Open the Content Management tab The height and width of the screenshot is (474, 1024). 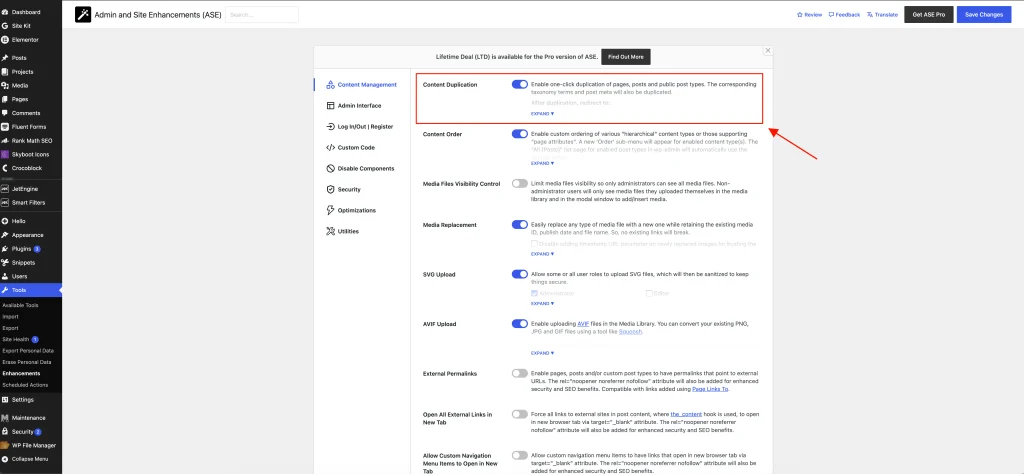coord(362,85)
